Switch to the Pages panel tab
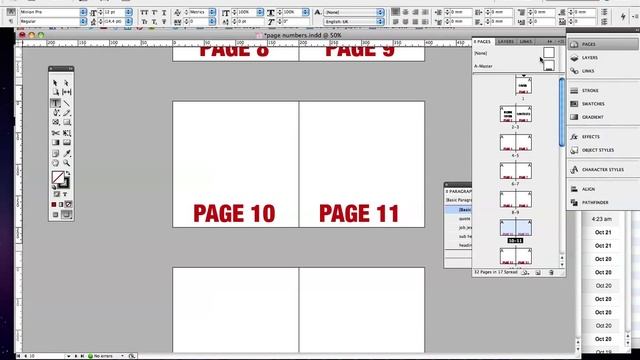 click(482, 42)
